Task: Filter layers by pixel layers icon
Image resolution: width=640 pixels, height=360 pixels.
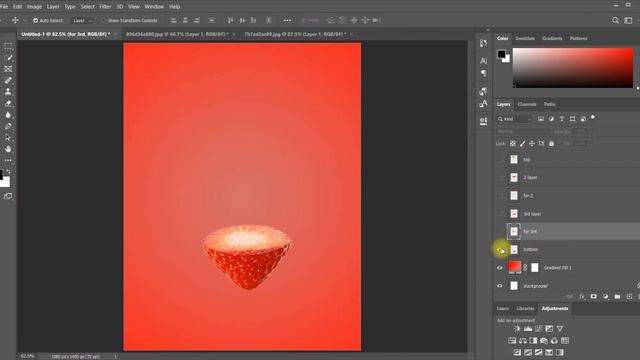Action: coord(541,119)
